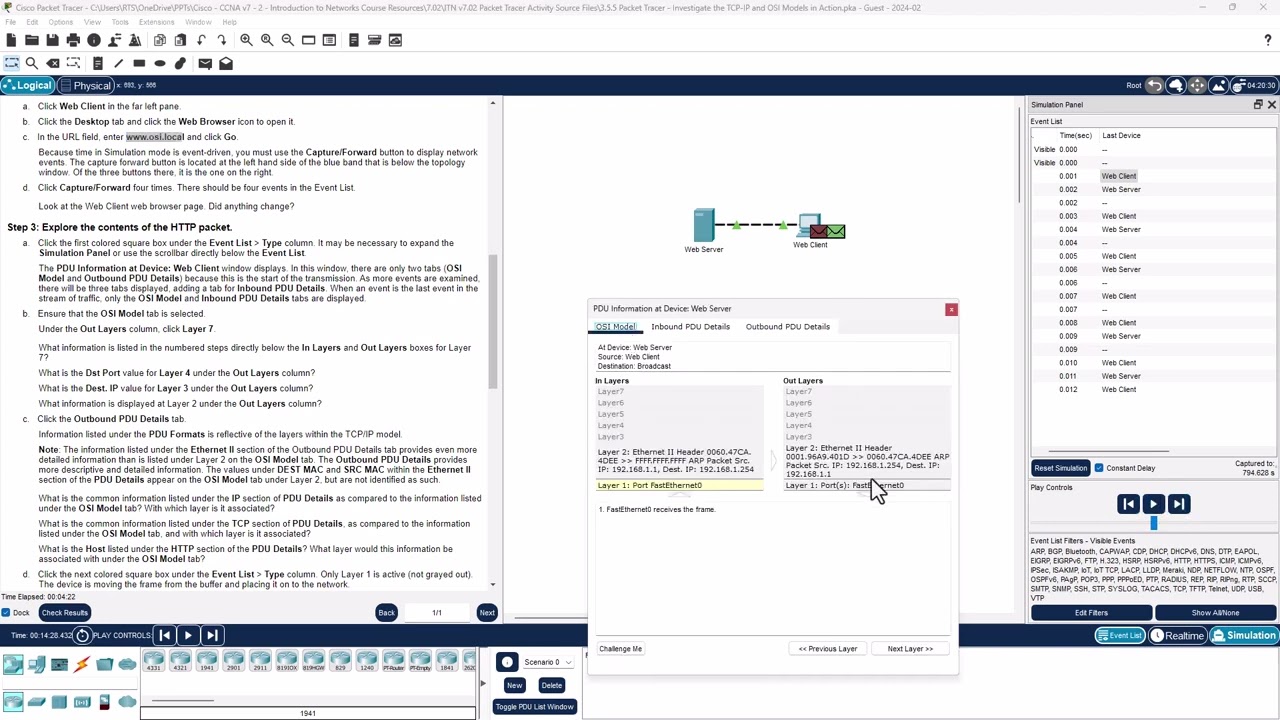Click Simulation Panel go back button
The width and height of the screenshot is (1280, 720).
1128,505
